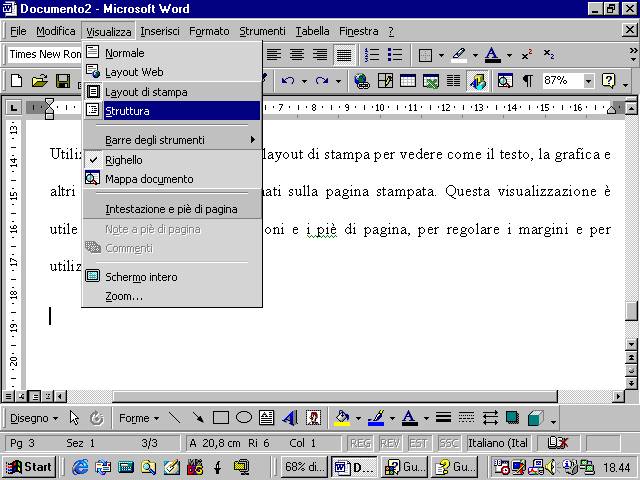Image resolution: width=640 pixels, height=480 pixels.
Task: Center the text
Action: click(297, 55)
